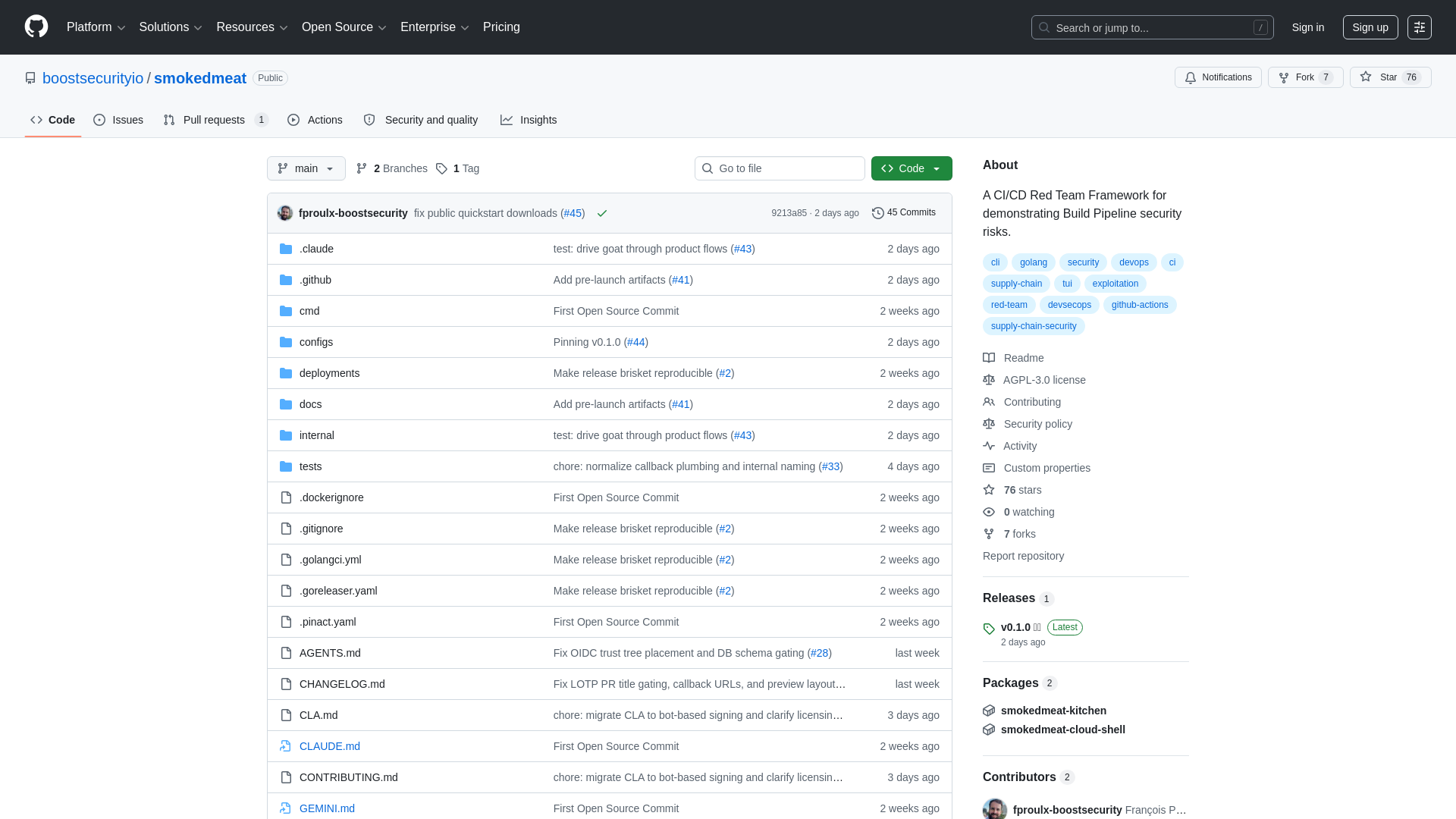The height and width of the screenshot is (819, 1456).
Task: Click the Branches fork icon
Action: coord(362,168)
